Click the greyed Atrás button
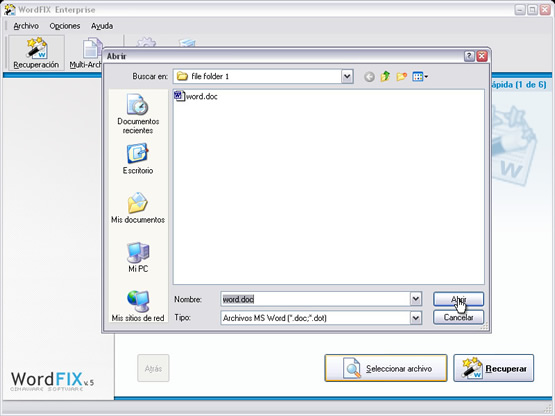Image resolution: width=555 pixels, height=416 pixels. (153, 368)
